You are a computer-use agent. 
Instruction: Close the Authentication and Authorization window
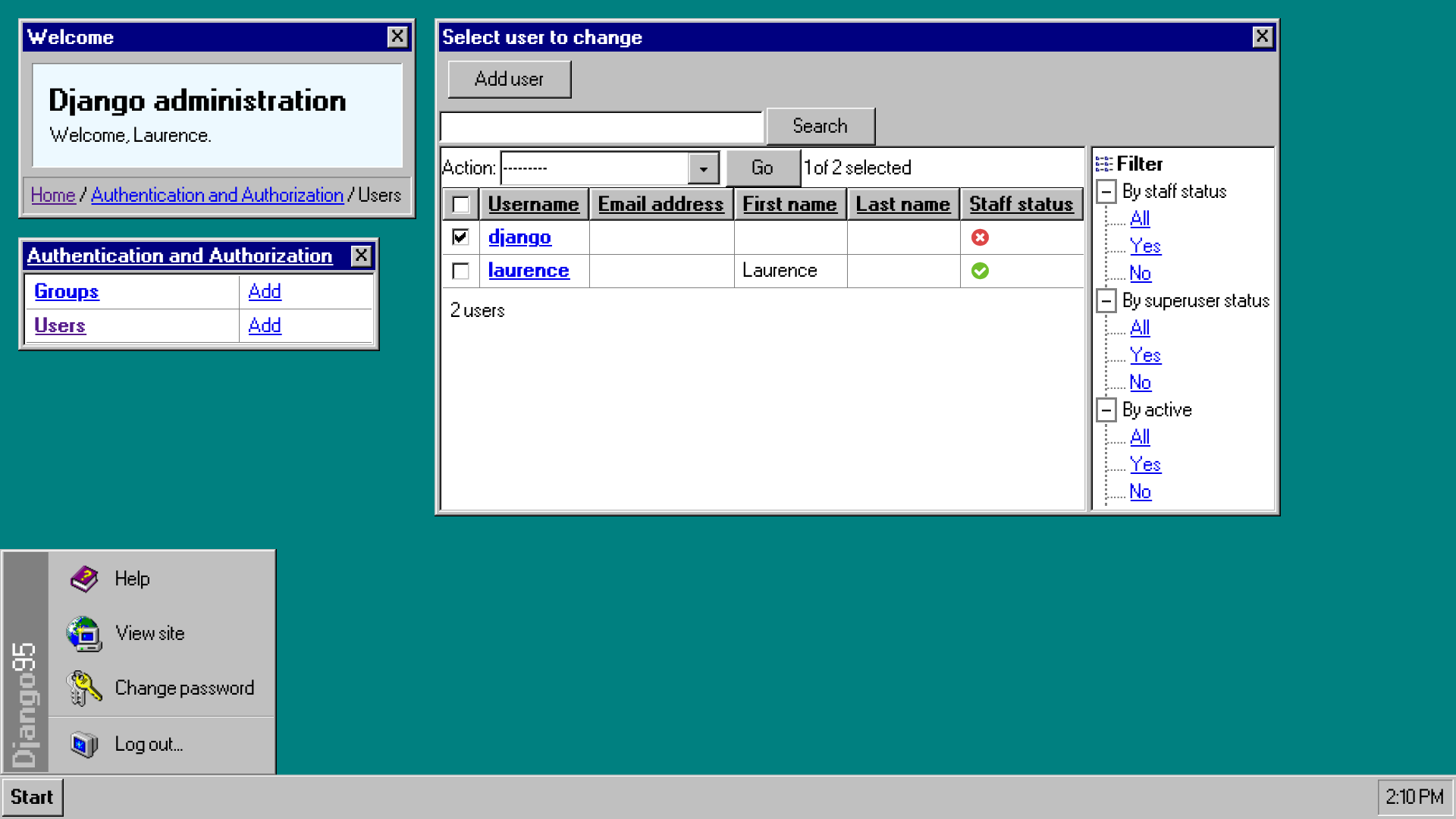click(x=361, y=256)
